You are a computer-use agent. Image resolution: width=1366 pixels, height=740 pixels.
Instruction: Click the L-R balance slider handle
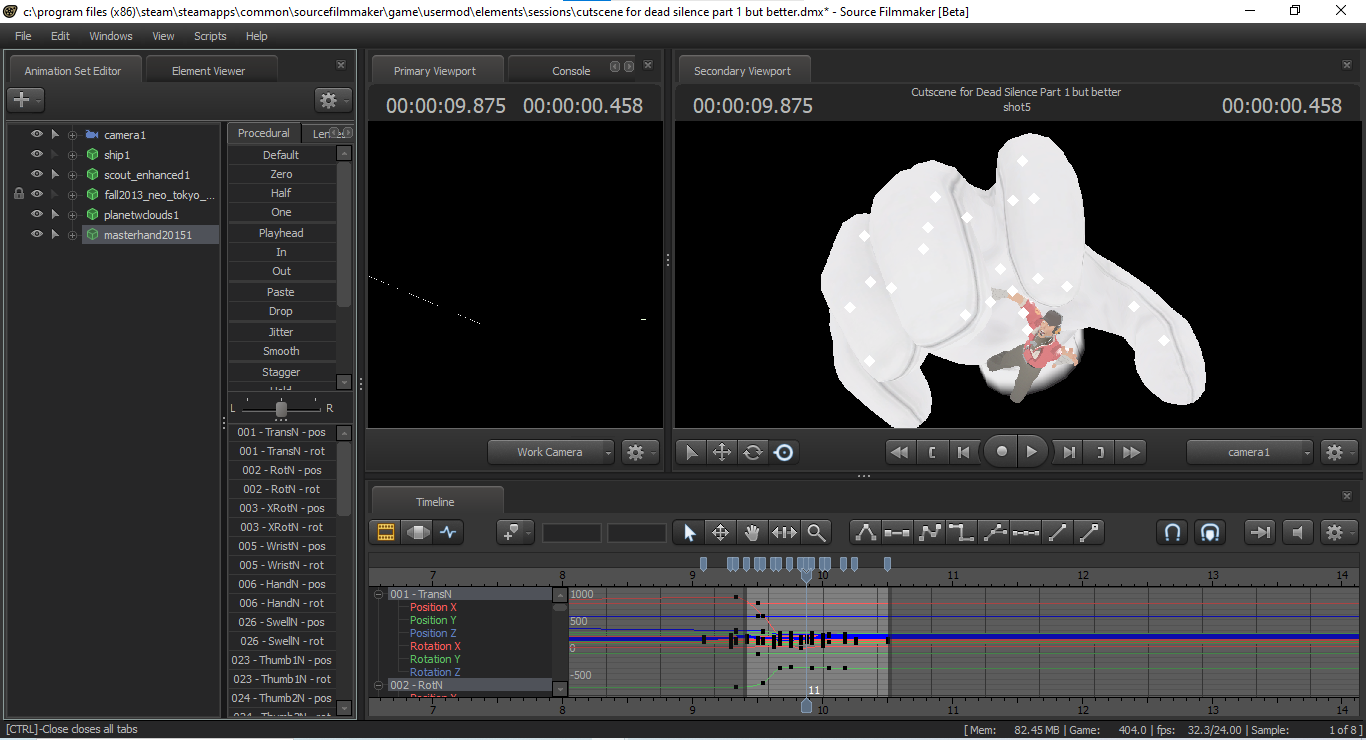point(281,408)
